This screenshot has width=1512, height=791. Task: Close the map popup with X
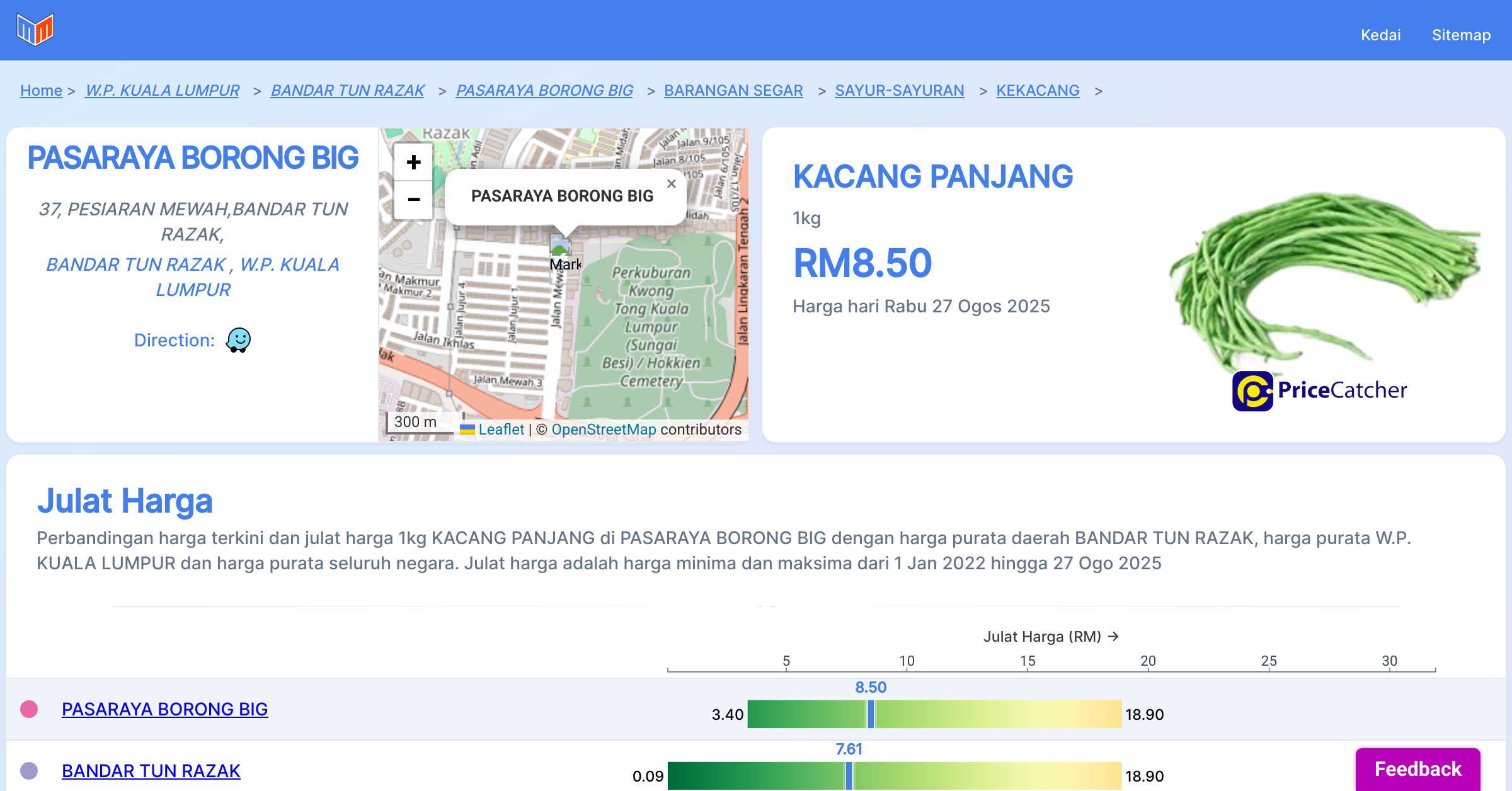pyautogui.click(x=671, y=184)
